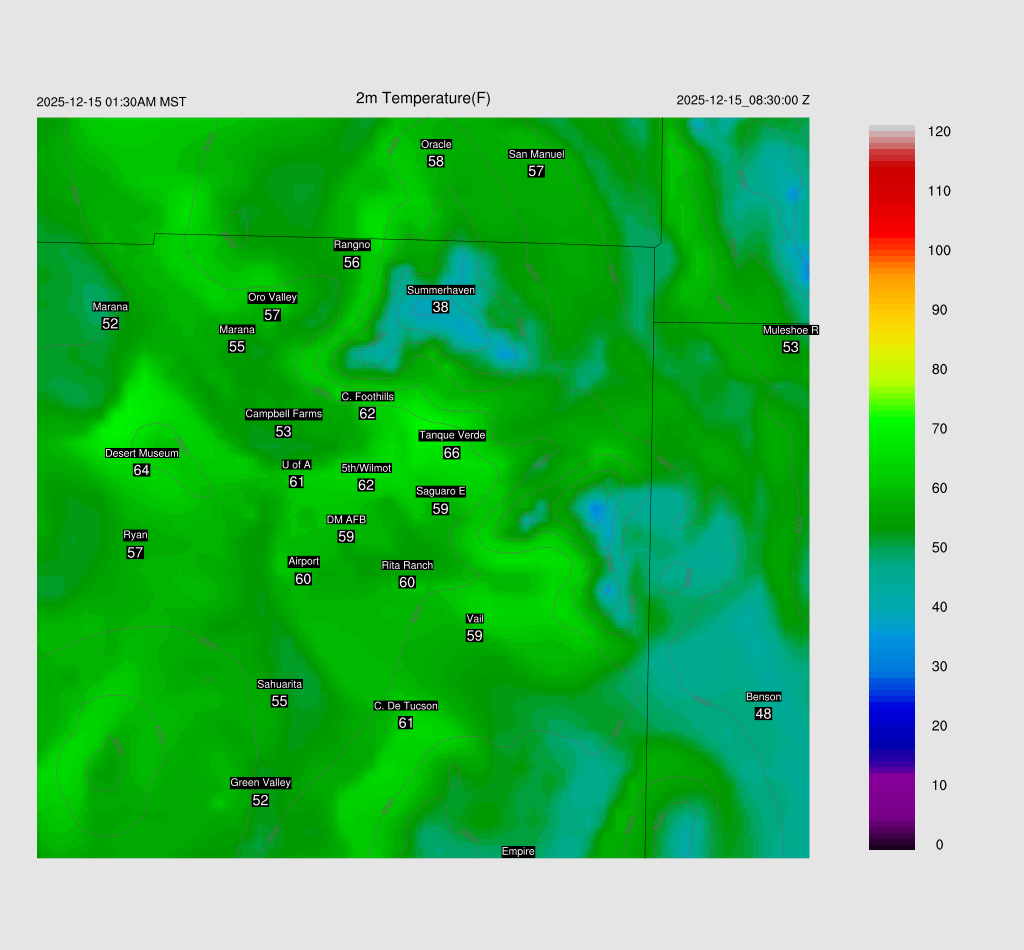The height and width of the screenshot is (950, 1024).
Task: Select the C. De Tucson station label
Action: [x=405, y=706]
